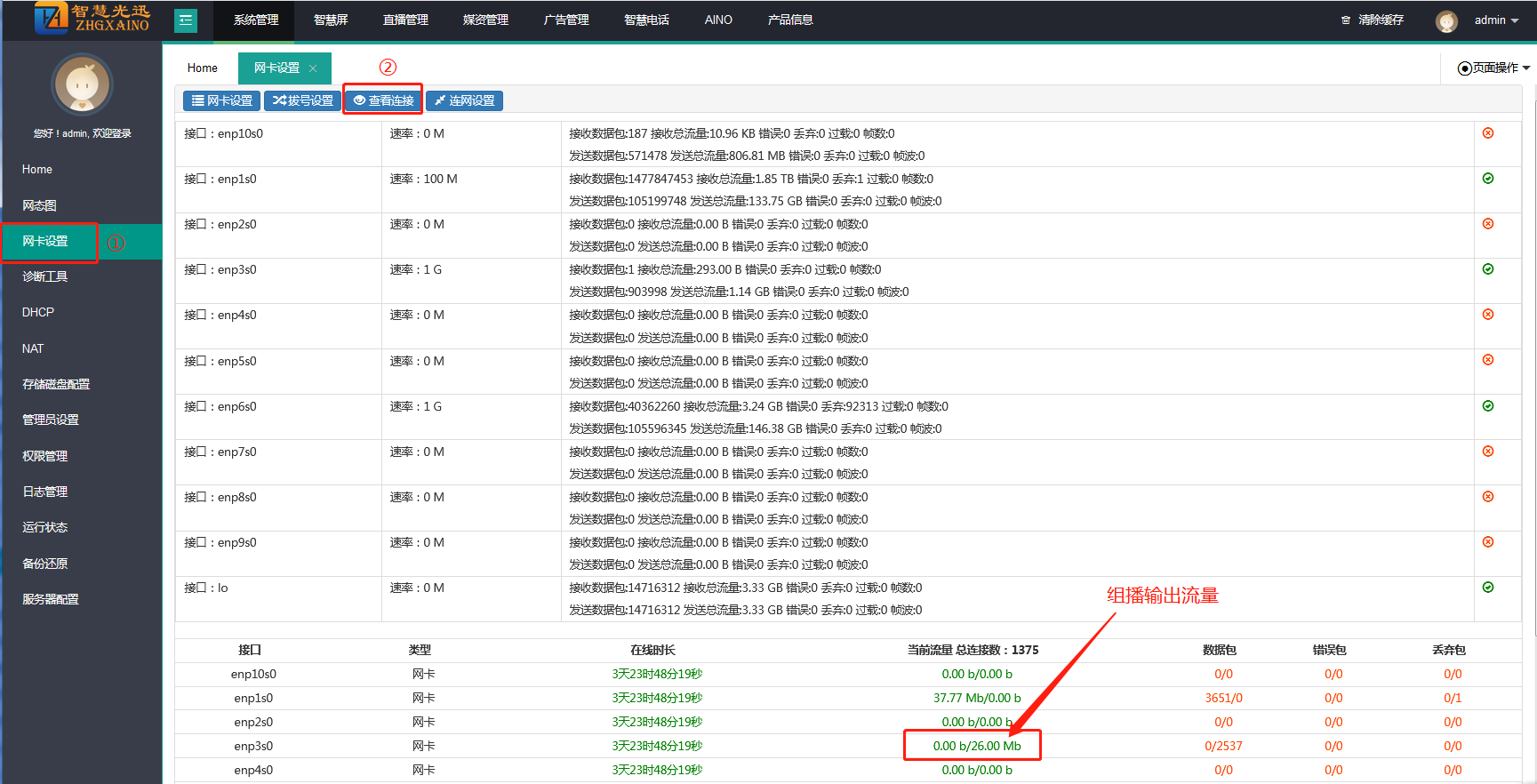Click the admin avatar in top bar
Viewport: 1537px width, 784px height.
(1446, 21)
